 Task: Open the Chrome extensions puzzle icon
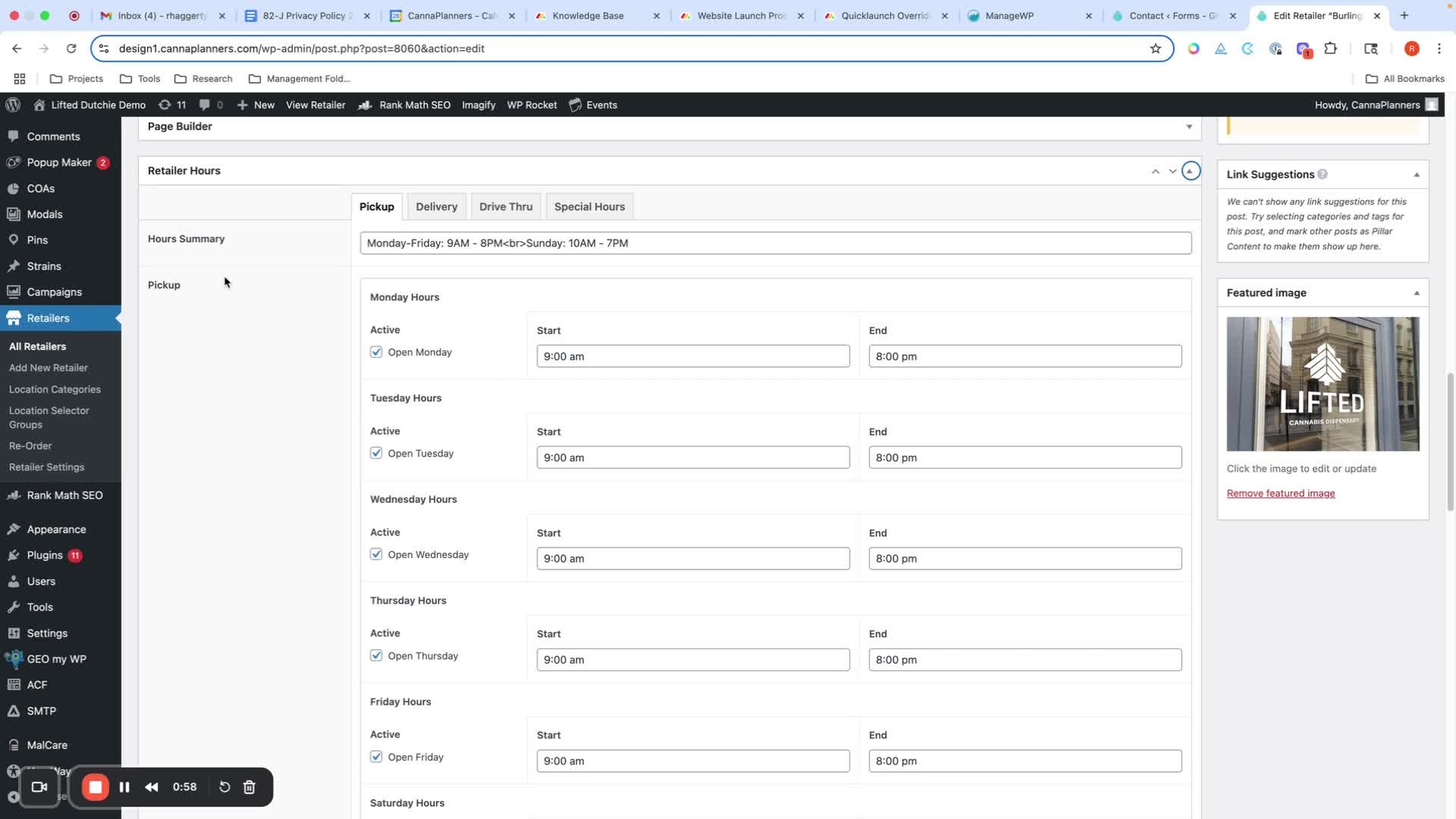(x=1330, y=49)
